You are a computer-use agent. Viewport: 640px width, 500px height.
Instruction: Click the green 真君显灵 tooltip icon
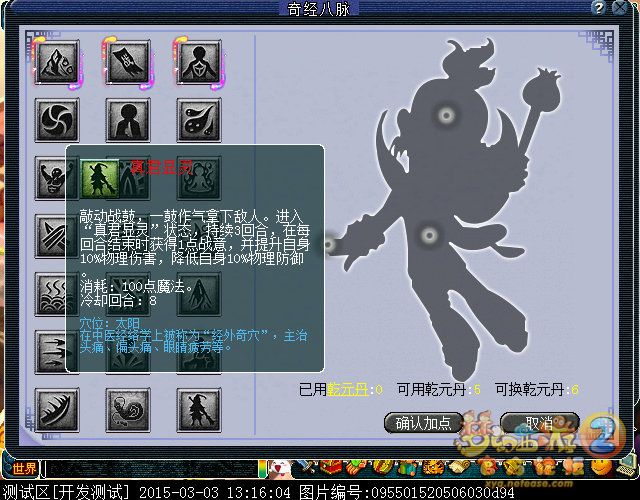click(x=100, y=179)
